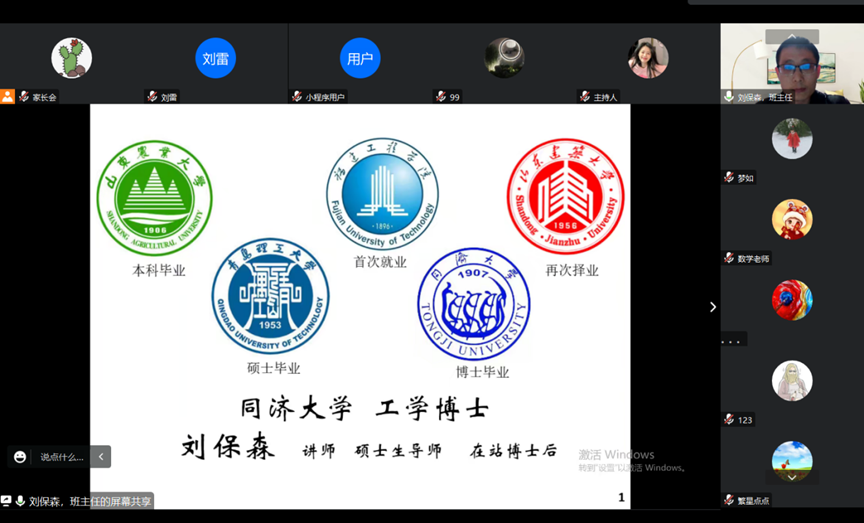This screenshot has width=864, height=523.
Task: Click the Shandong Jianzhu University logo
Action: 565,196
